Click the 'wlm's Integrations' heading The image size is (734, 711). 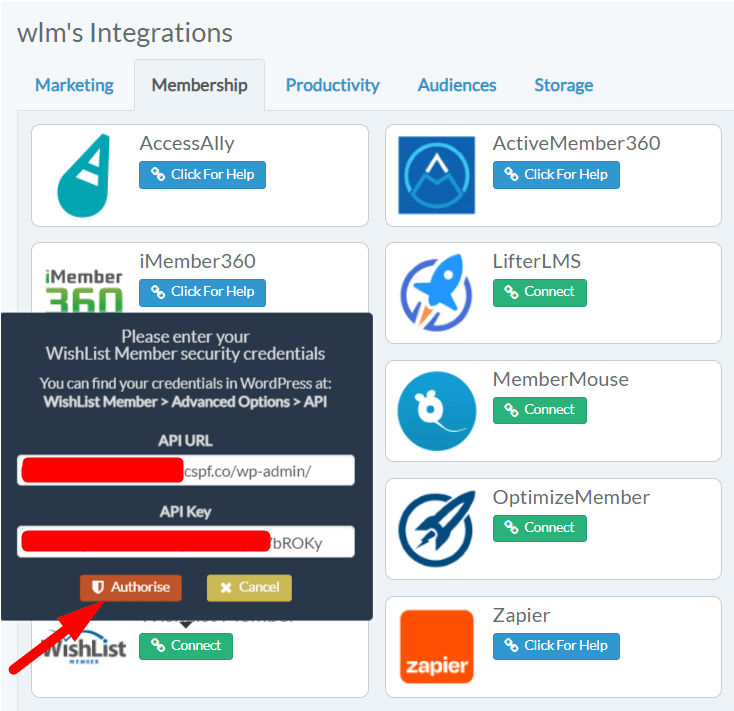125,33
